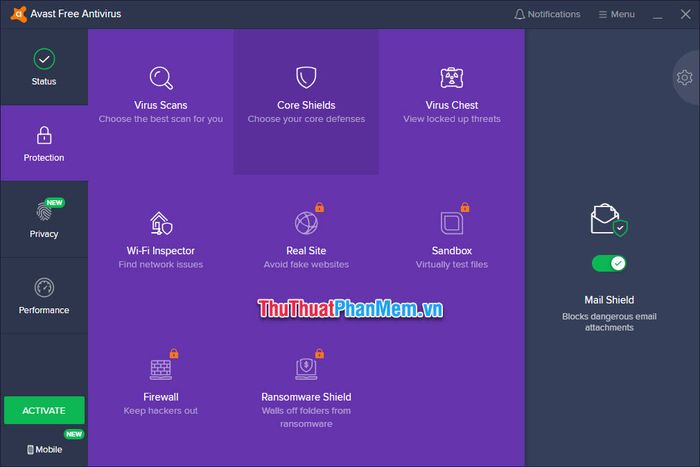Click the Ransomware Shield title

pyautogui.click(x=306, y=397)
